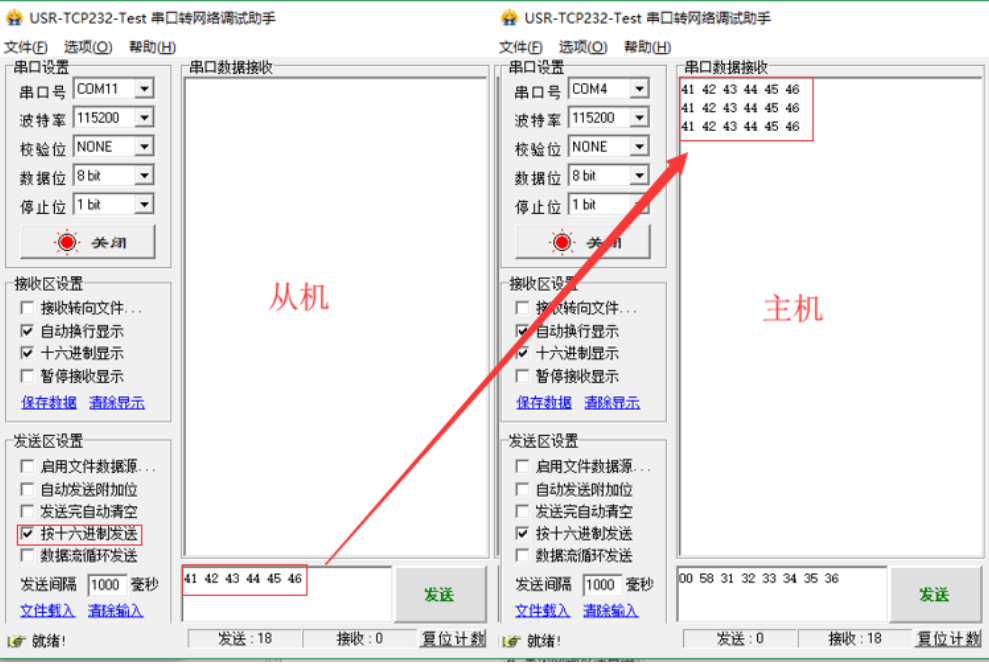Open 选项(O) menu in the right window
This screenshot has width=989, height=664.
coord(583,47)
